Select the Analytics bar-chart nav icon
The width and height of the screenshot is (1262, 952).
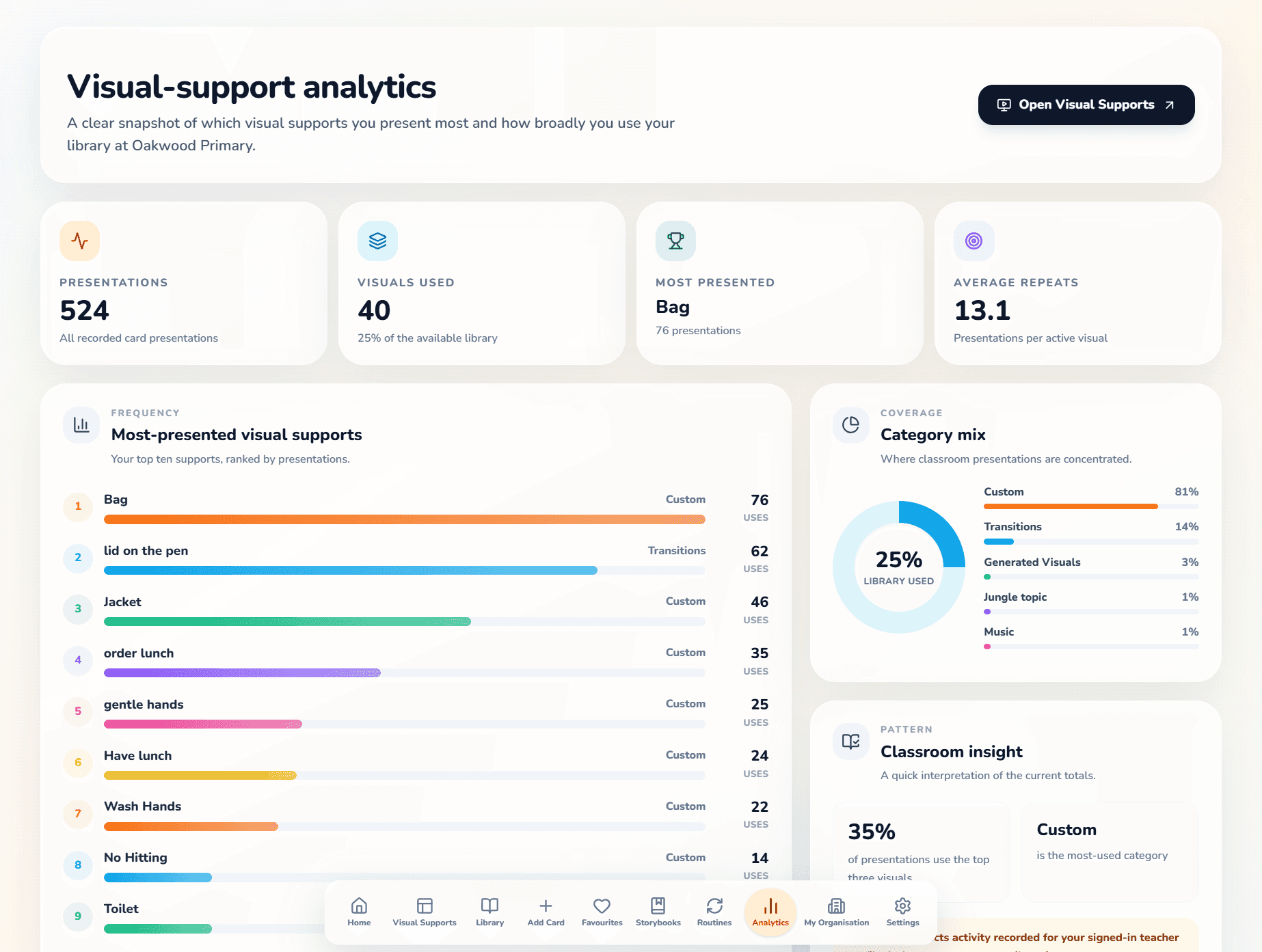(x=770, y=906)
